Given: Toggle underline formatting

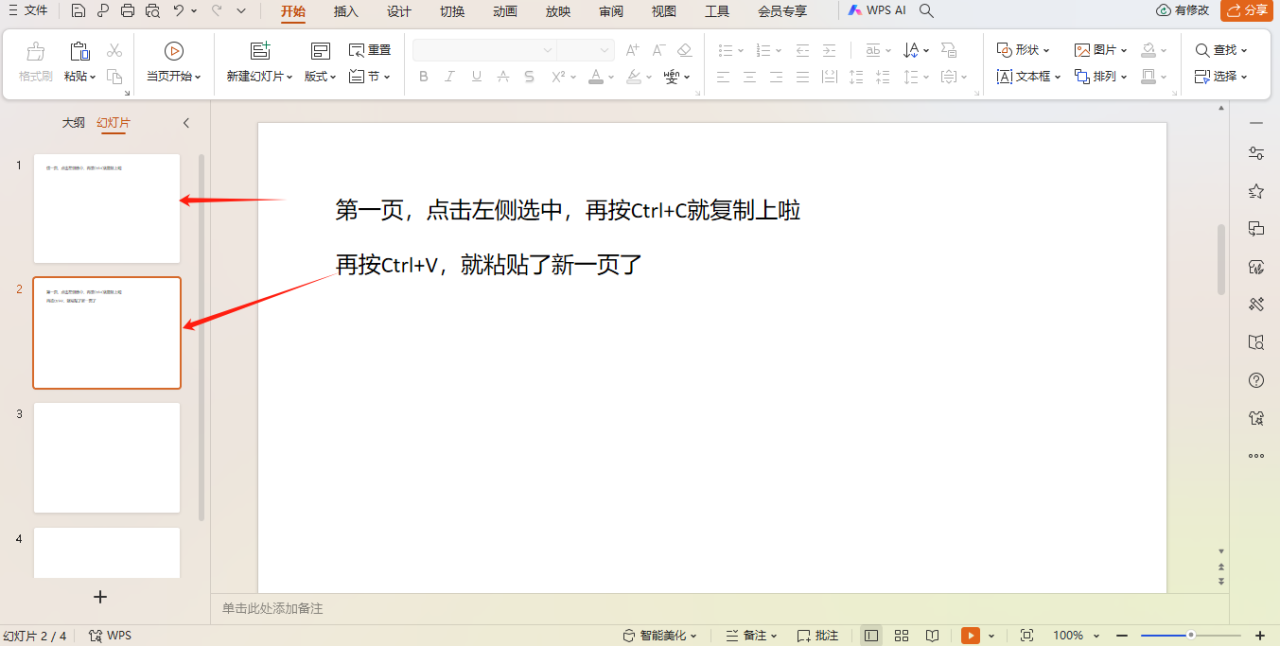Looking at the screenshot, I should click(x=475, y=76).
